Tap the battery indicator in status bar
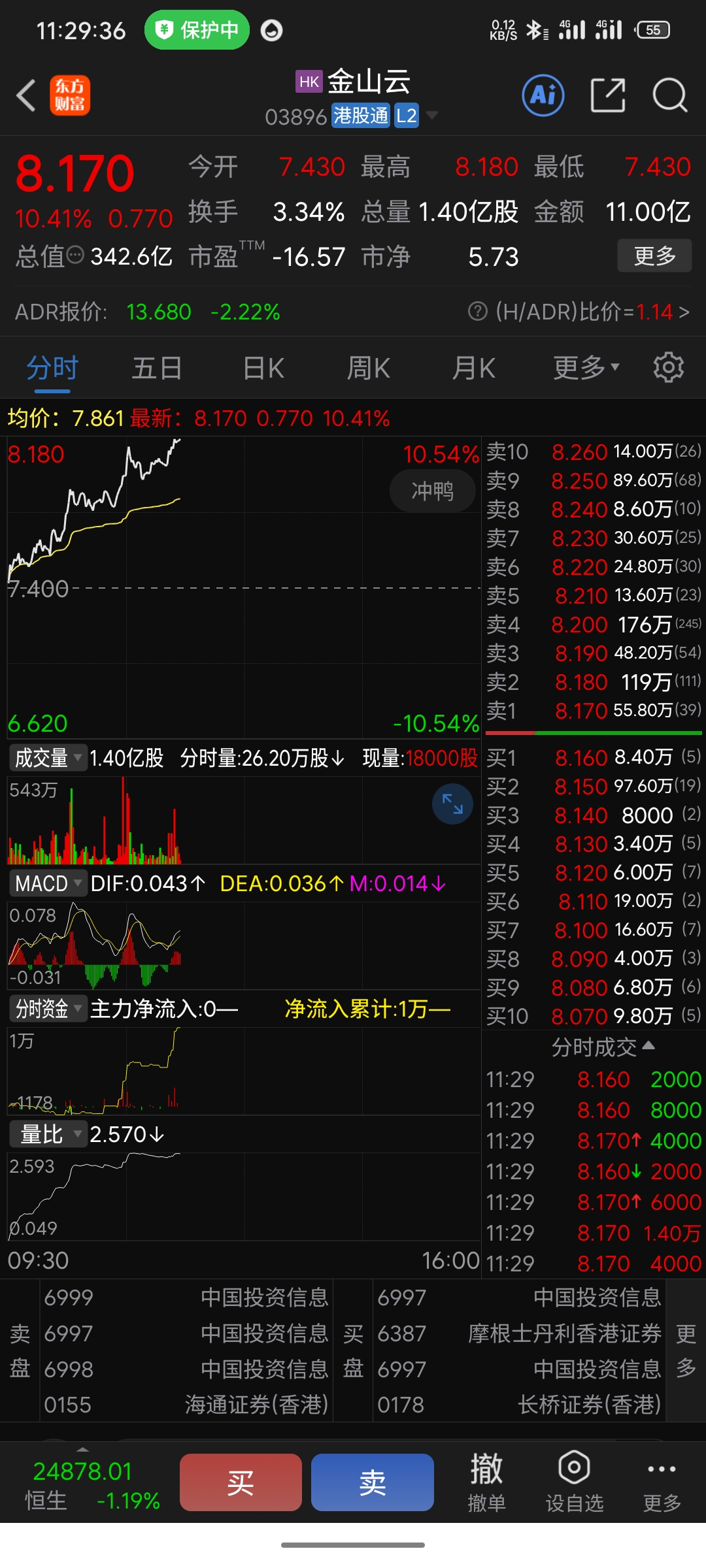The height and width of the screenshot is (1568, 706). (653, 29)
